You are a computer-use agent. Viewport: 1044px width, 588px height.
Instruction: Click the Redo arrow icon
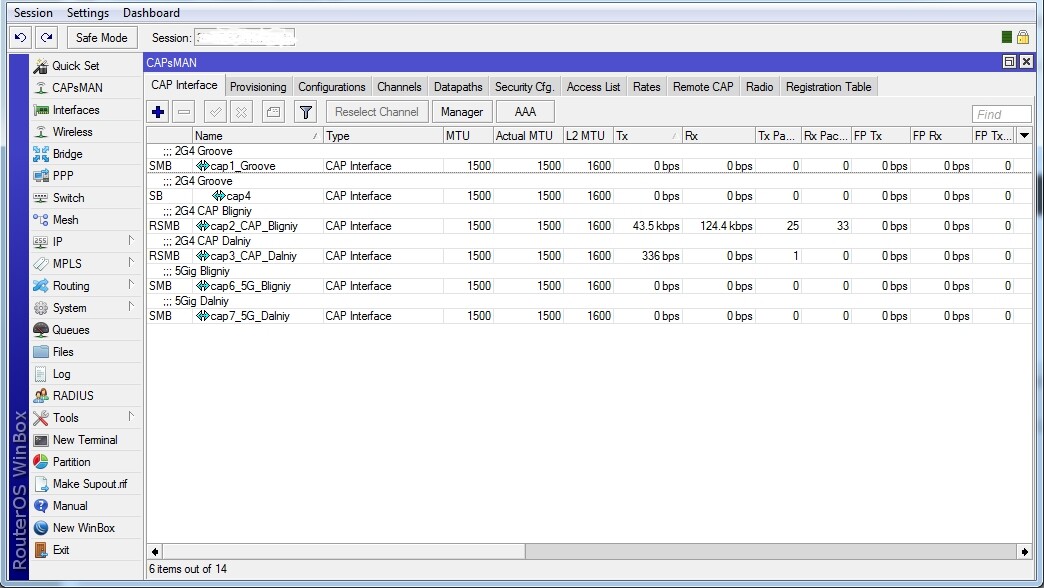click(x=47, y=37)
